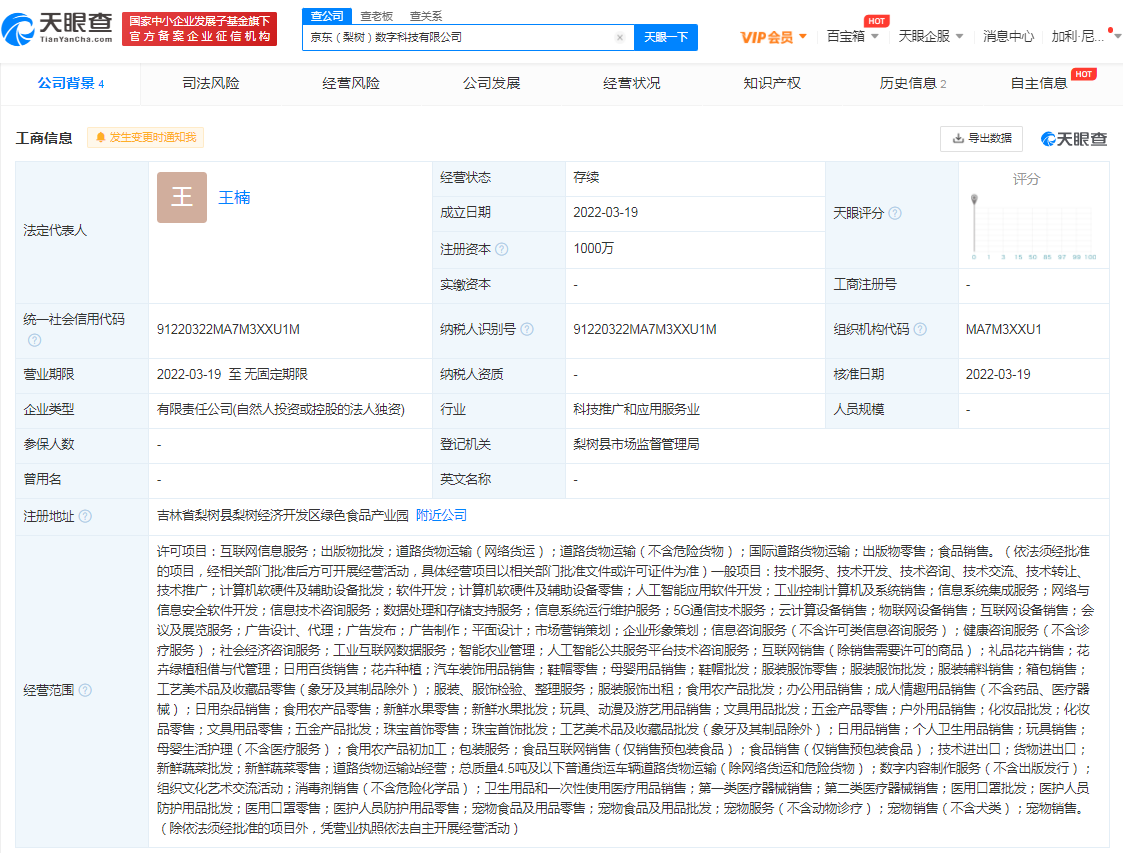Switch to 司法风险 tab

[x=211, y=84]
